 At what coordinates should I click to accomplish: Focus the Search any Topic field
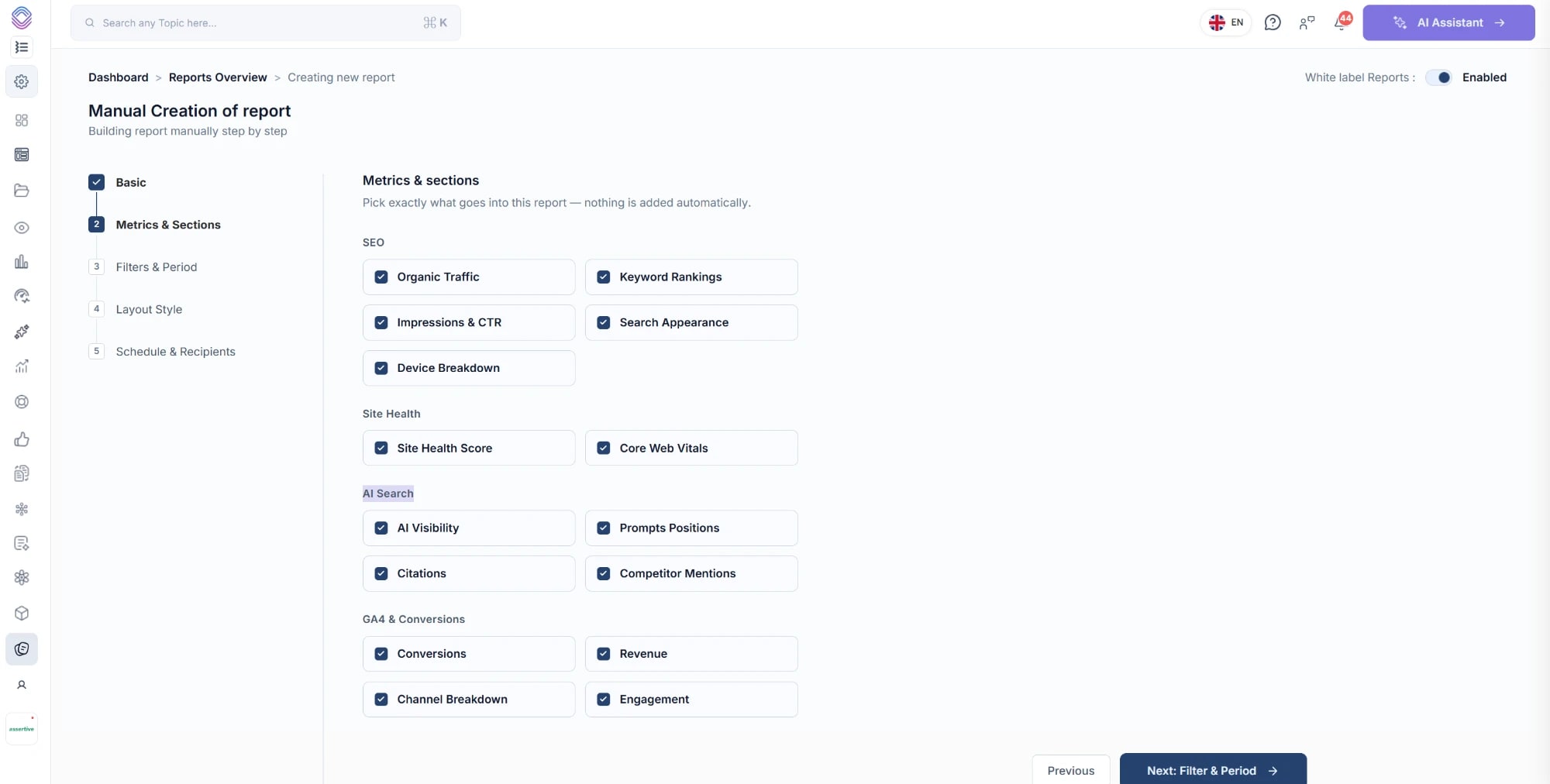click(266, 22)
